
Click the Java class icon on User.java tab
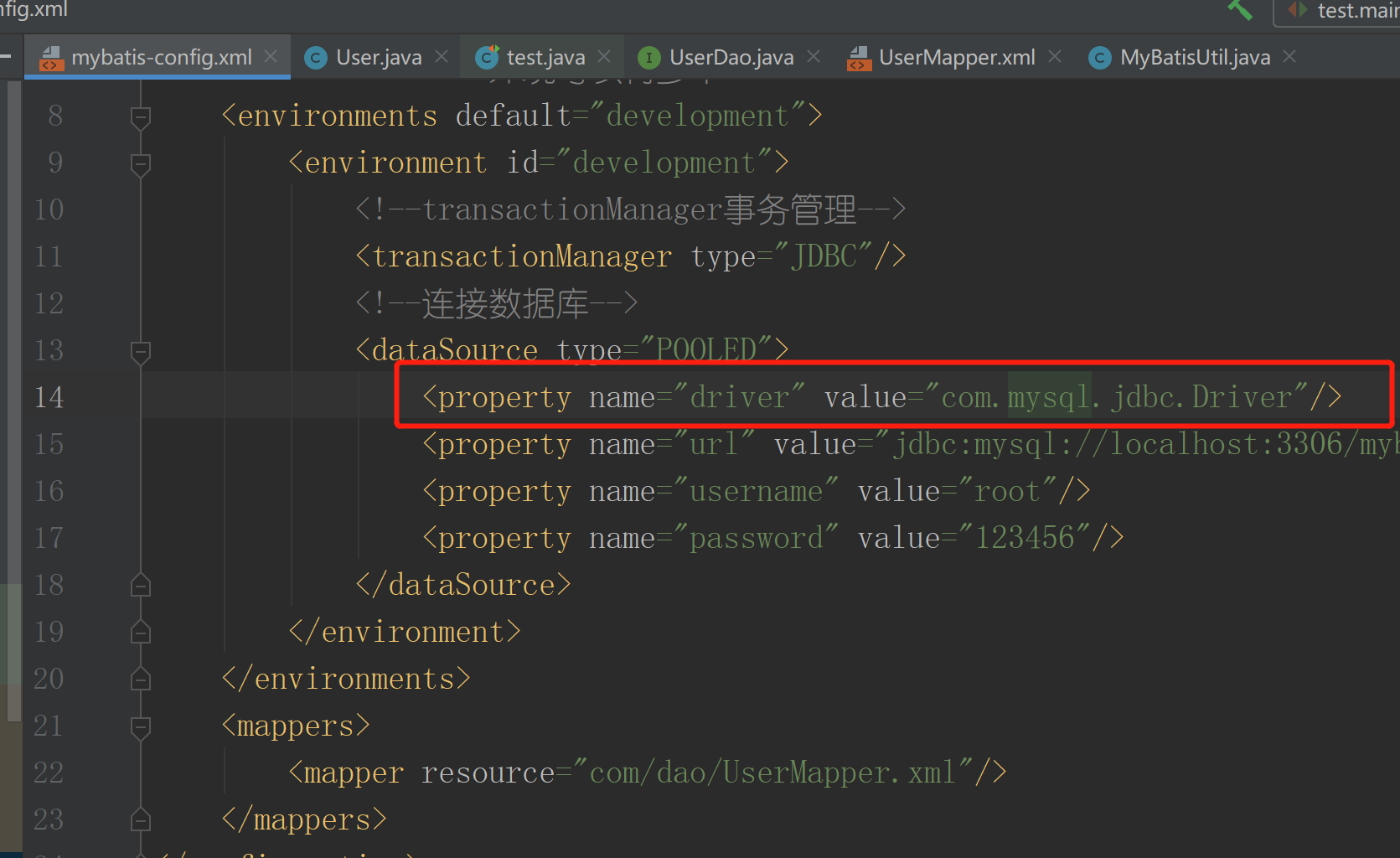(316, 57)
